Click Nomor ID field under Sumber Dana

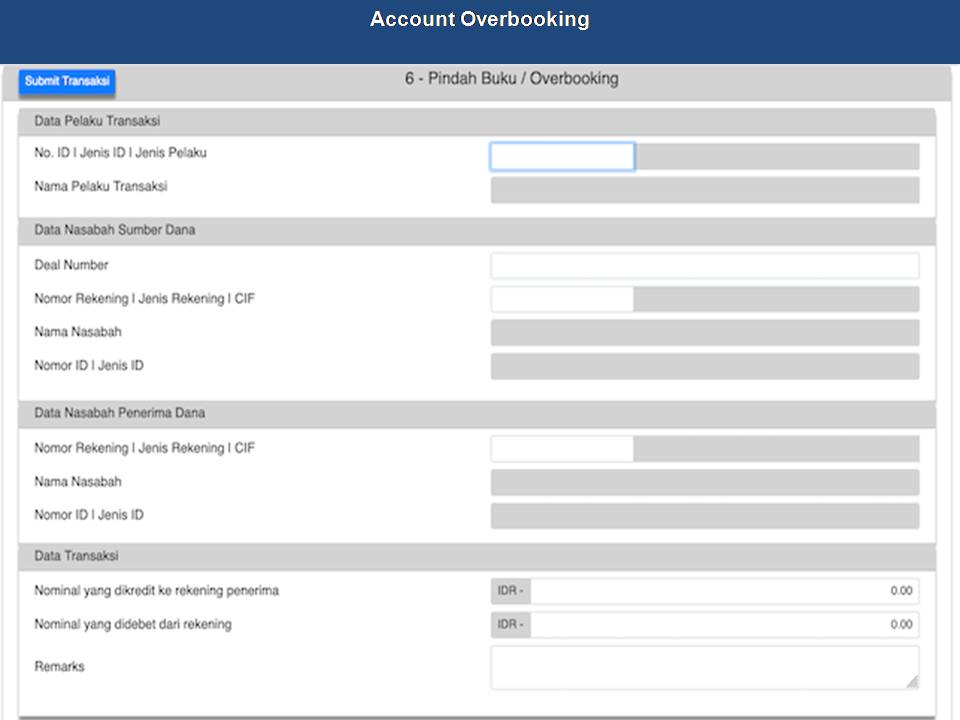[704, 366]
